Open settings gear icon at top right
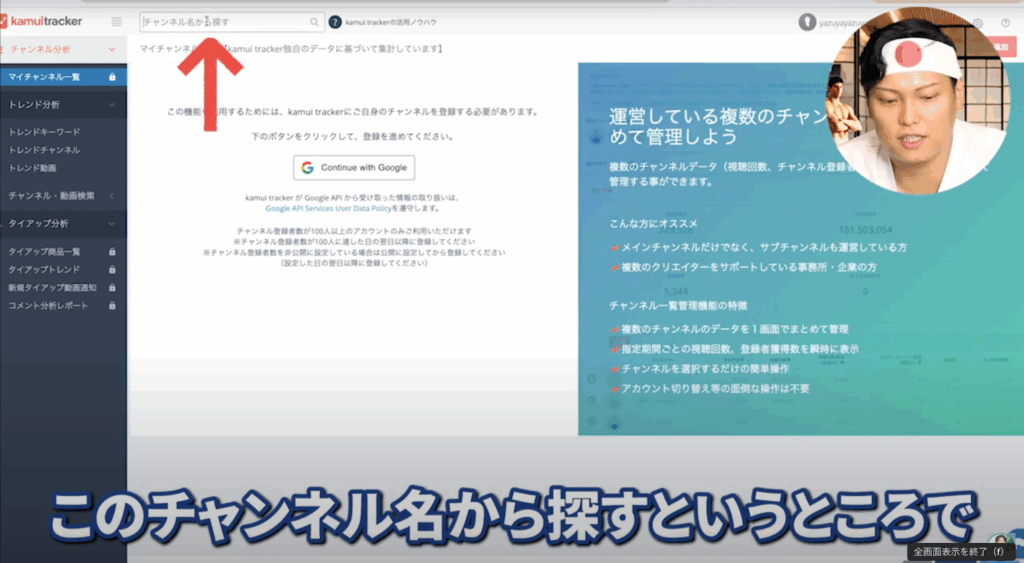 click(x=978, y=22)
